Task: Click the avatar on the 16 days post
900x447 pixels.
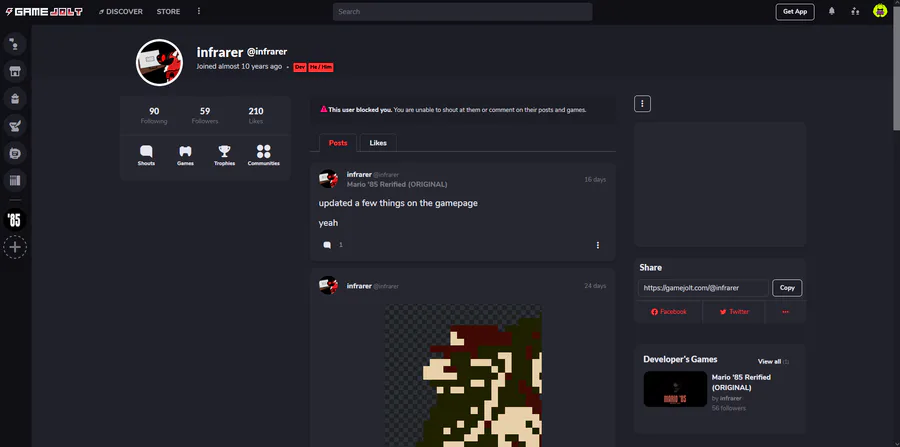Action: (328, 179)
